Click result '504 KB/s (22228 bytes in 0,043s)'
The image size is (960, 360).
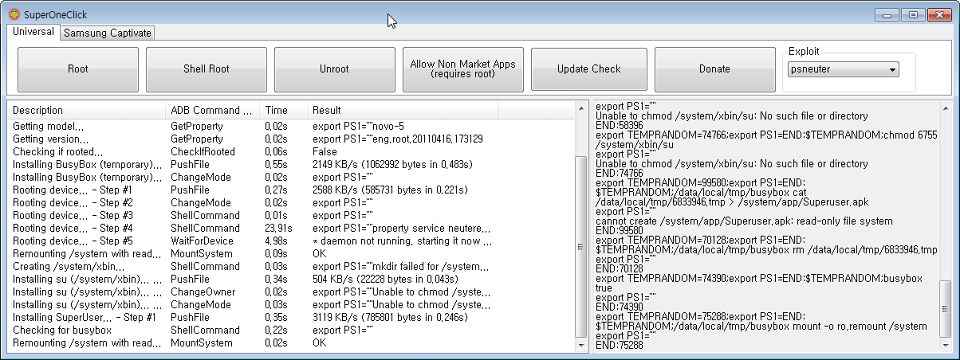(x=385, y=279)
